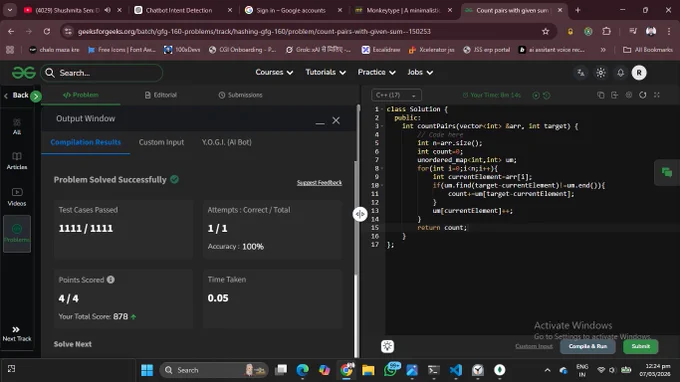The image size is (680, 382).
Task: Click the Points Scored info icon
Action: point(111,280)
